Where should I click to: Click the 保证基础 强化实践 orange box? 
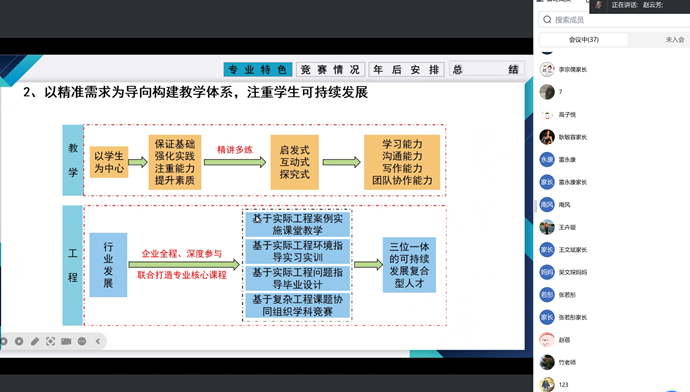[175, 162]
